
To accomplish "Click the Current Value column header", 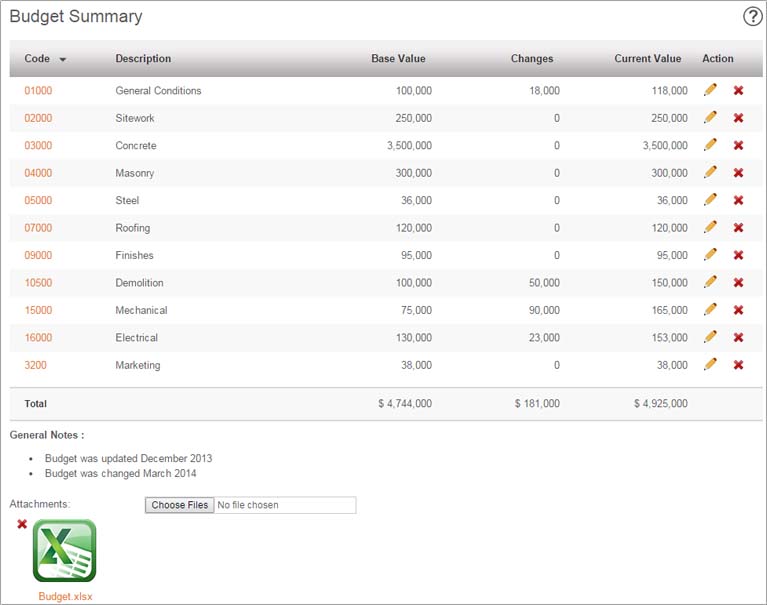I will click(x=648, y=59).
